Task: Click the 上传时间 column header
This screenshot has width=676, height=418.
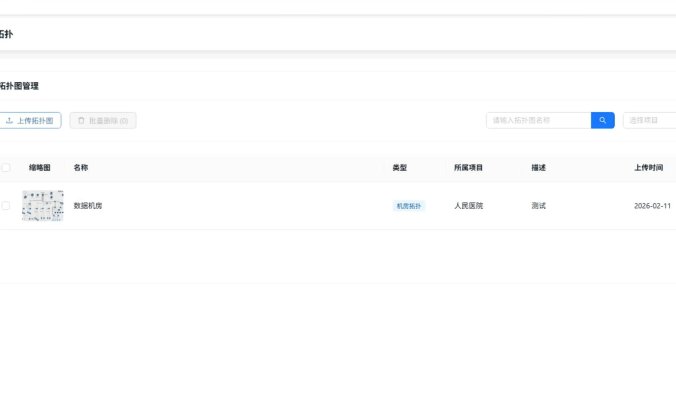Action: pos(648,168)
